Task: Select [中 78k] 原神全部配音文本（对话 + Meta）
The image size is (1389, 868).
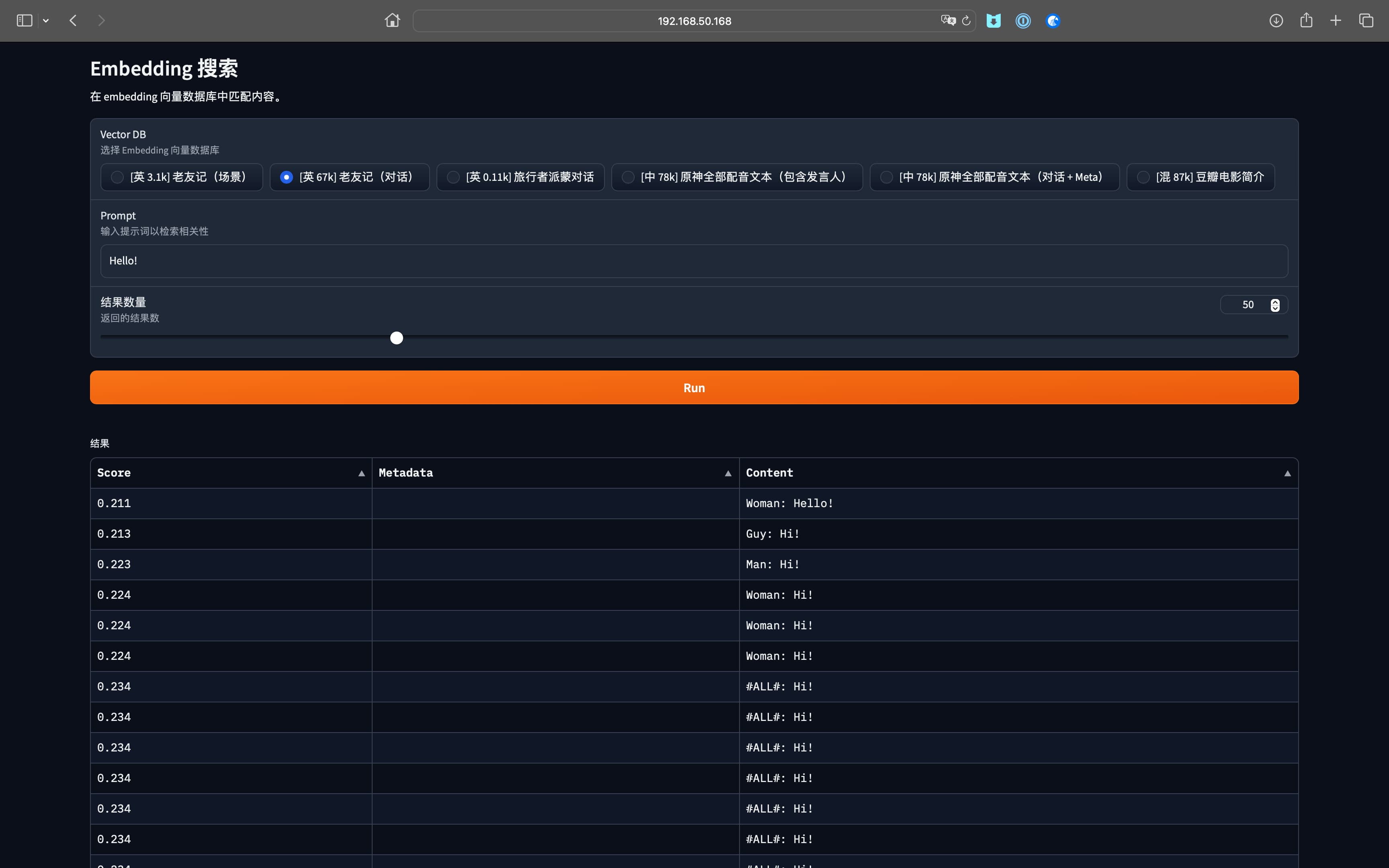Action: point(994,177)
